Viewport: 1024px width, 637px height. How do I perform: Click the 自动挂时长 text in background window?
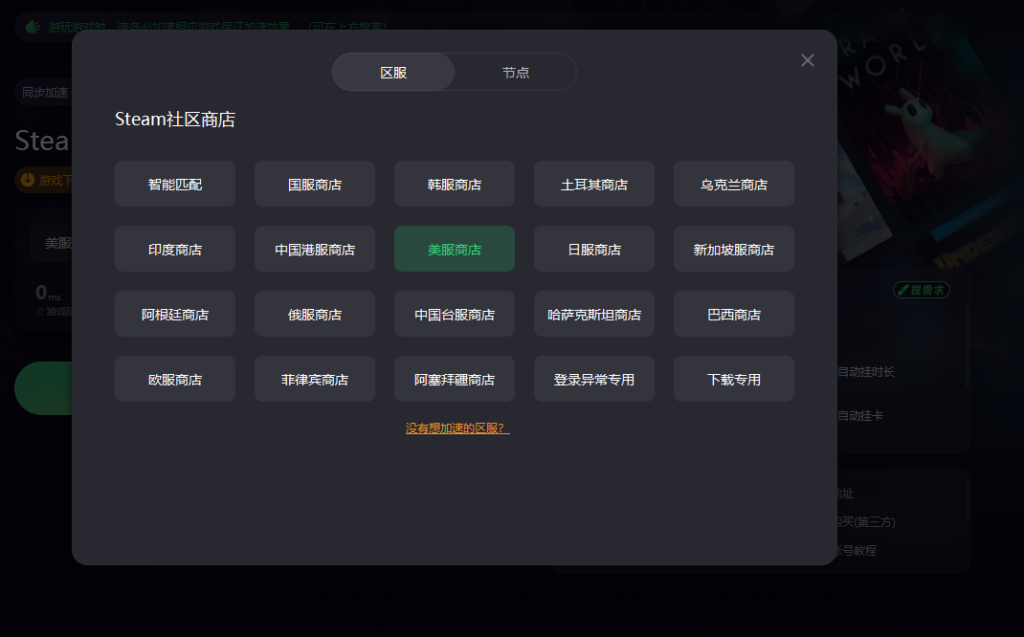(866, 372)
